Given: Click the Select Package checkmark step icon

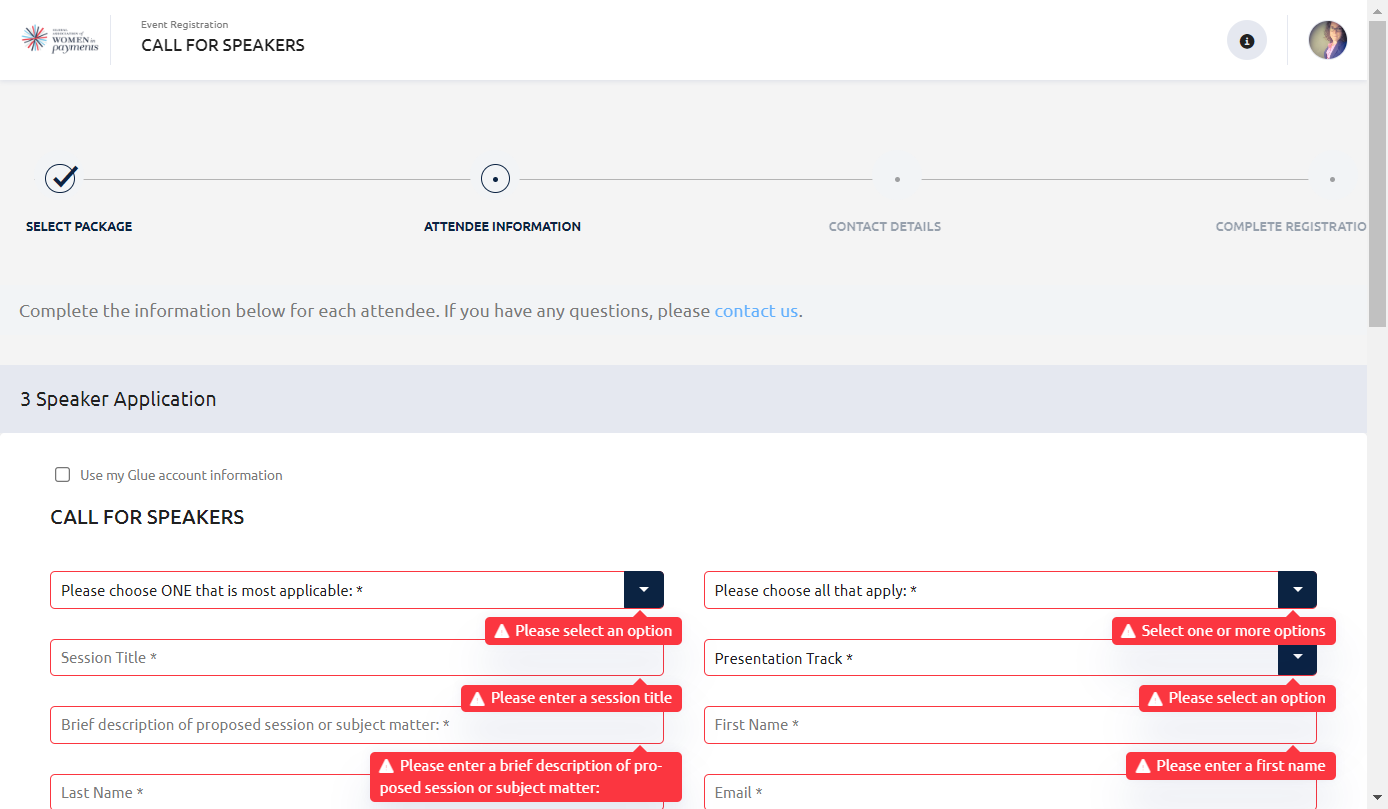Looking at the screenshot, I should (x=61, y=179).
